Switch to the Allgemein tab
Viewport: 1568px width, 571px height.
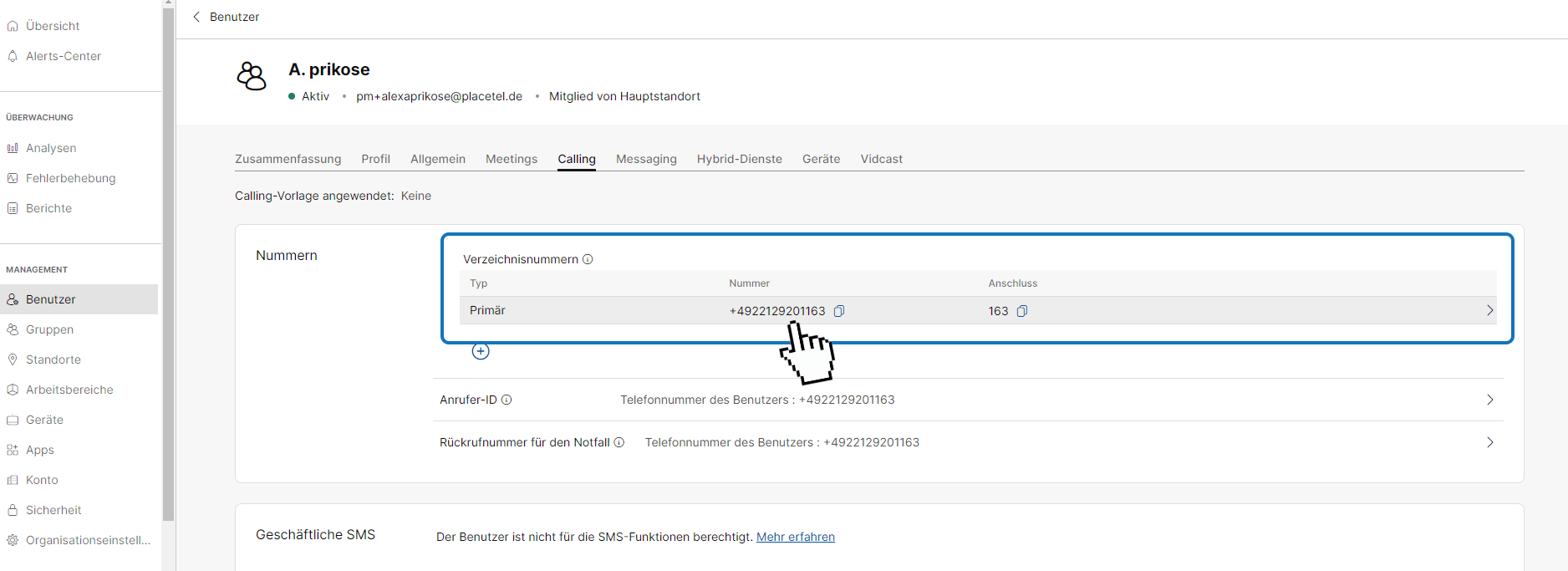coord(438,159)
